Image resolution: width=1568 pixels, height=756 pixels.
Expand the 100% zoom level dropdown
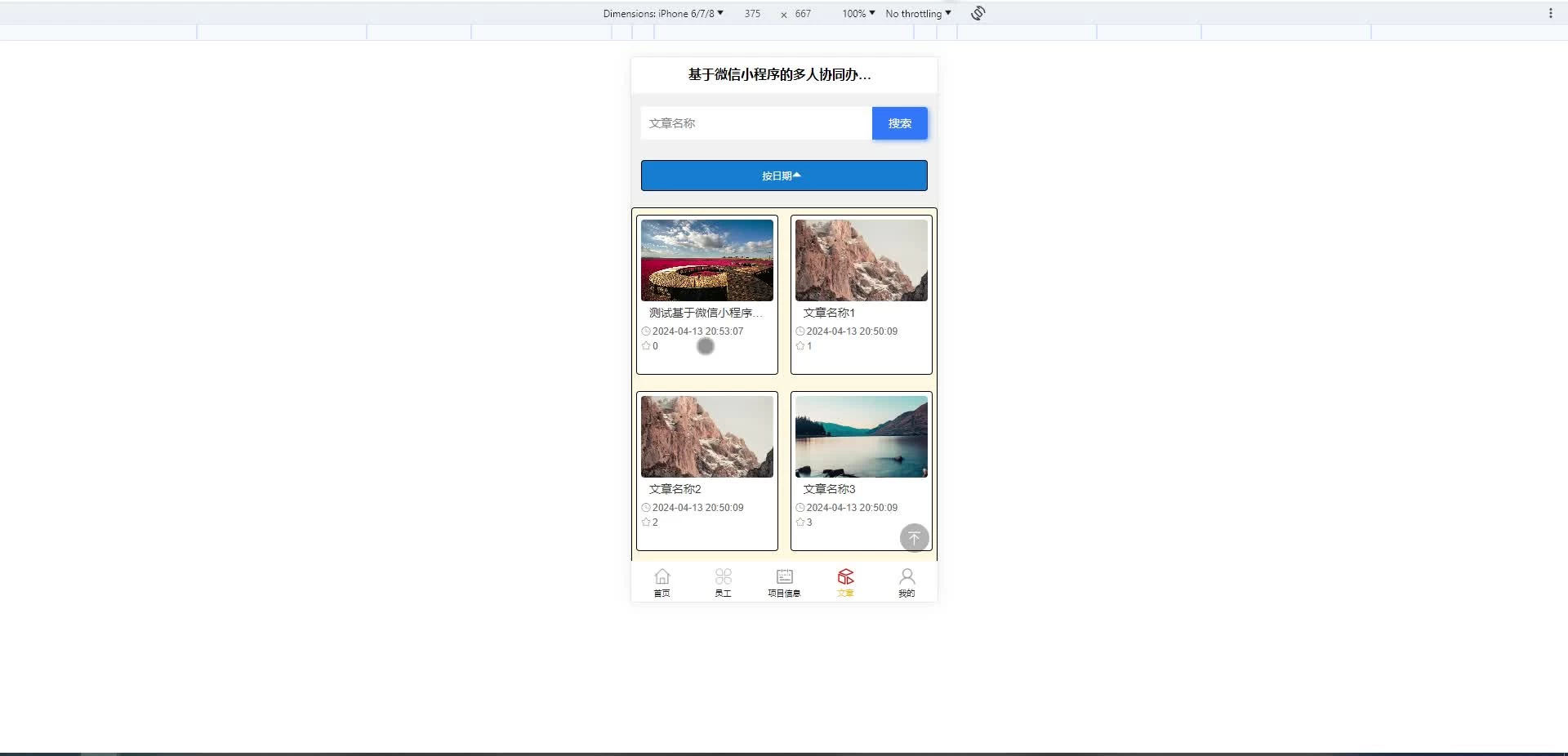coord(857,13)
